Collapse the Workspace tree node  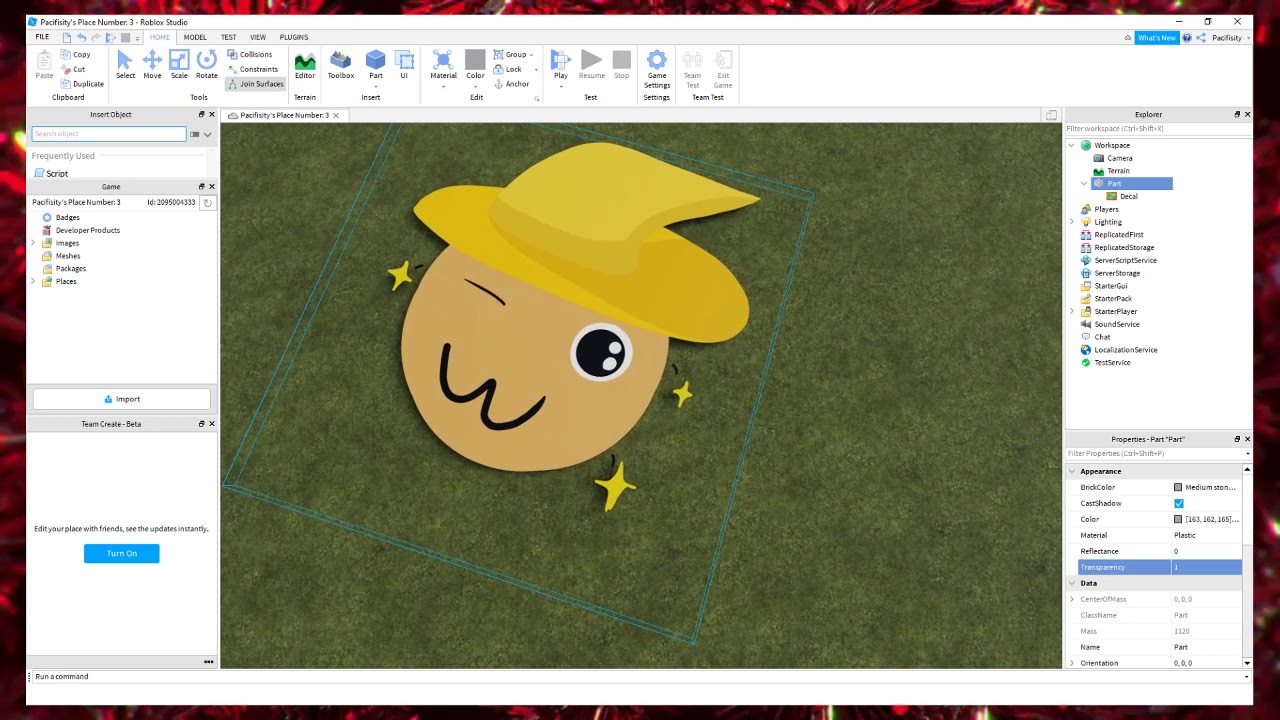[x=1072, y=146]
